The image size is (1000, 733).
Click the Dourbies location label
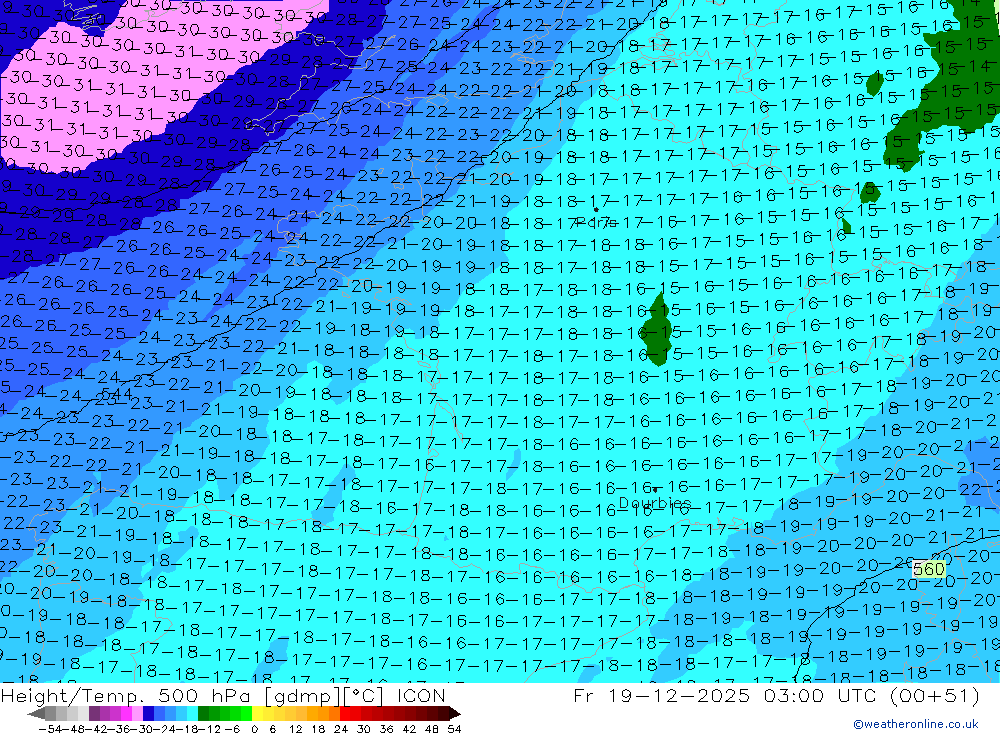tap(655, 503)
